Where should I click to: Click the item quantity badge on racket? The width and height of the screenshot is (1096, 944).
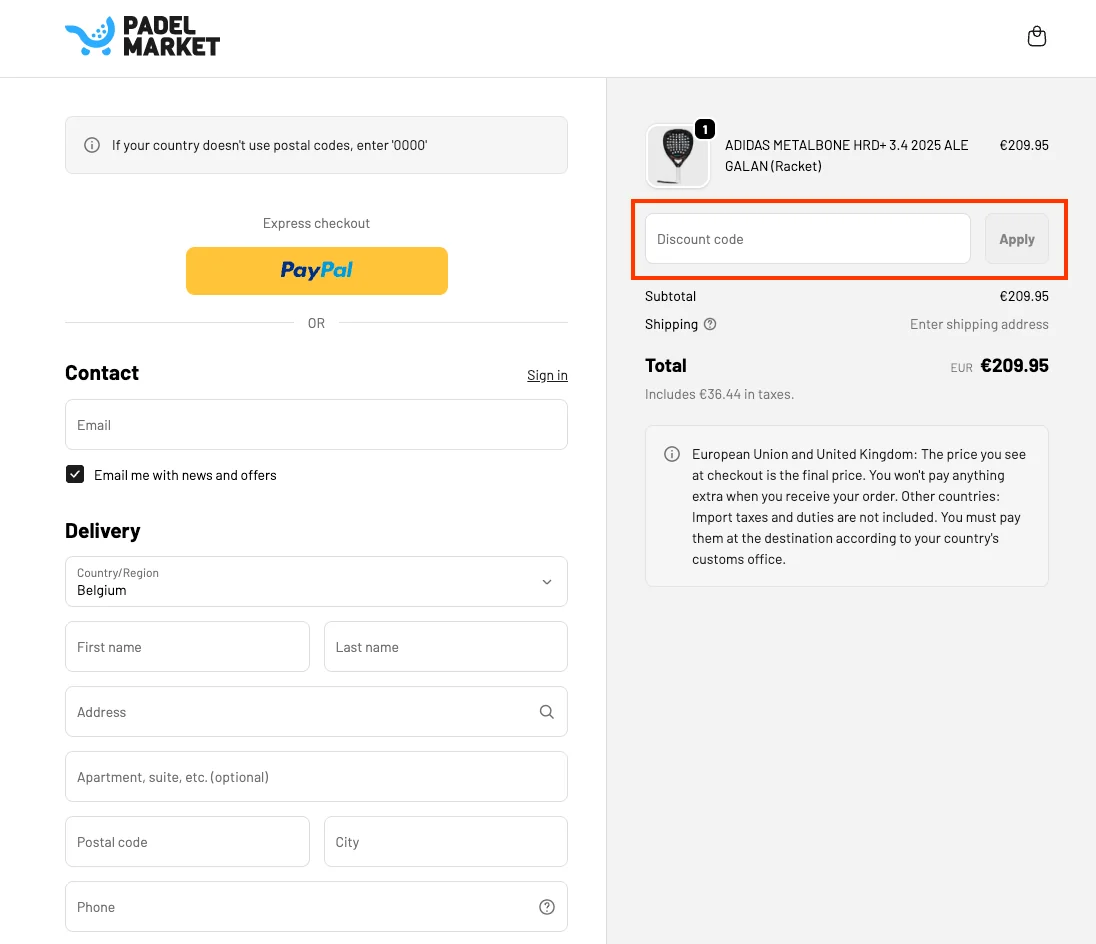coord(704,129)
